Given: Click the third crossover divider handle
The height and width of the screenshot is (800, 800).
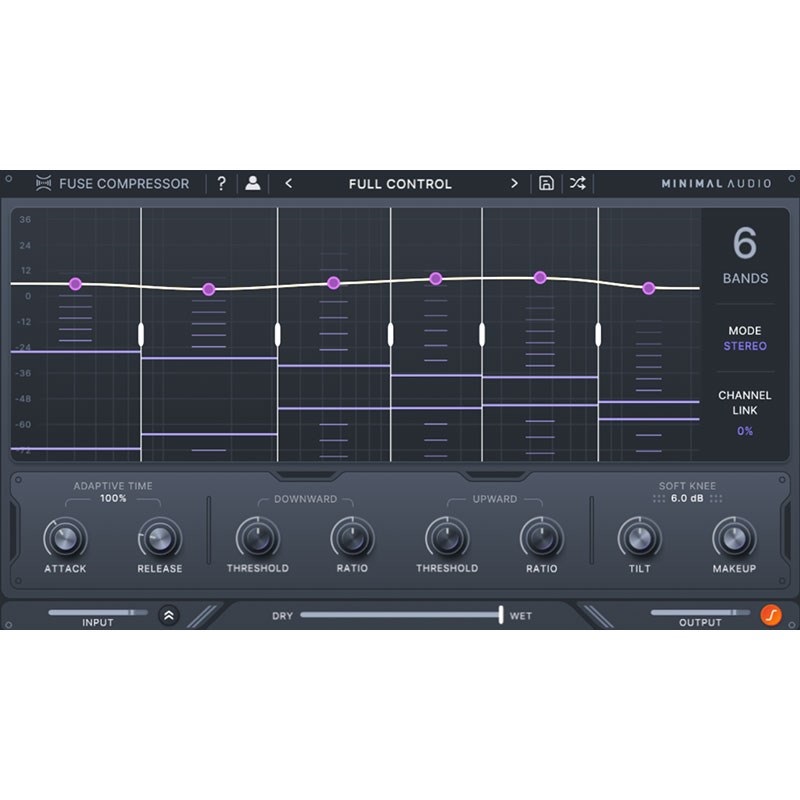Looking at the screenshot, I should [391, 334].
